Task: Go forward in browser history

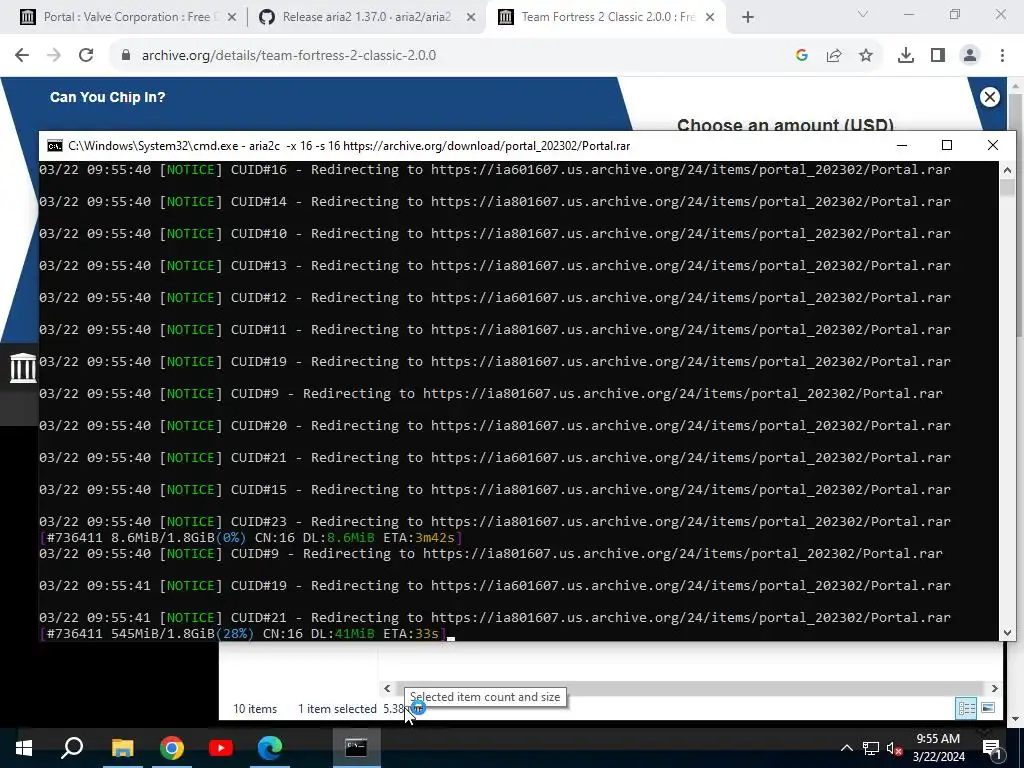Action: point(54,56)
